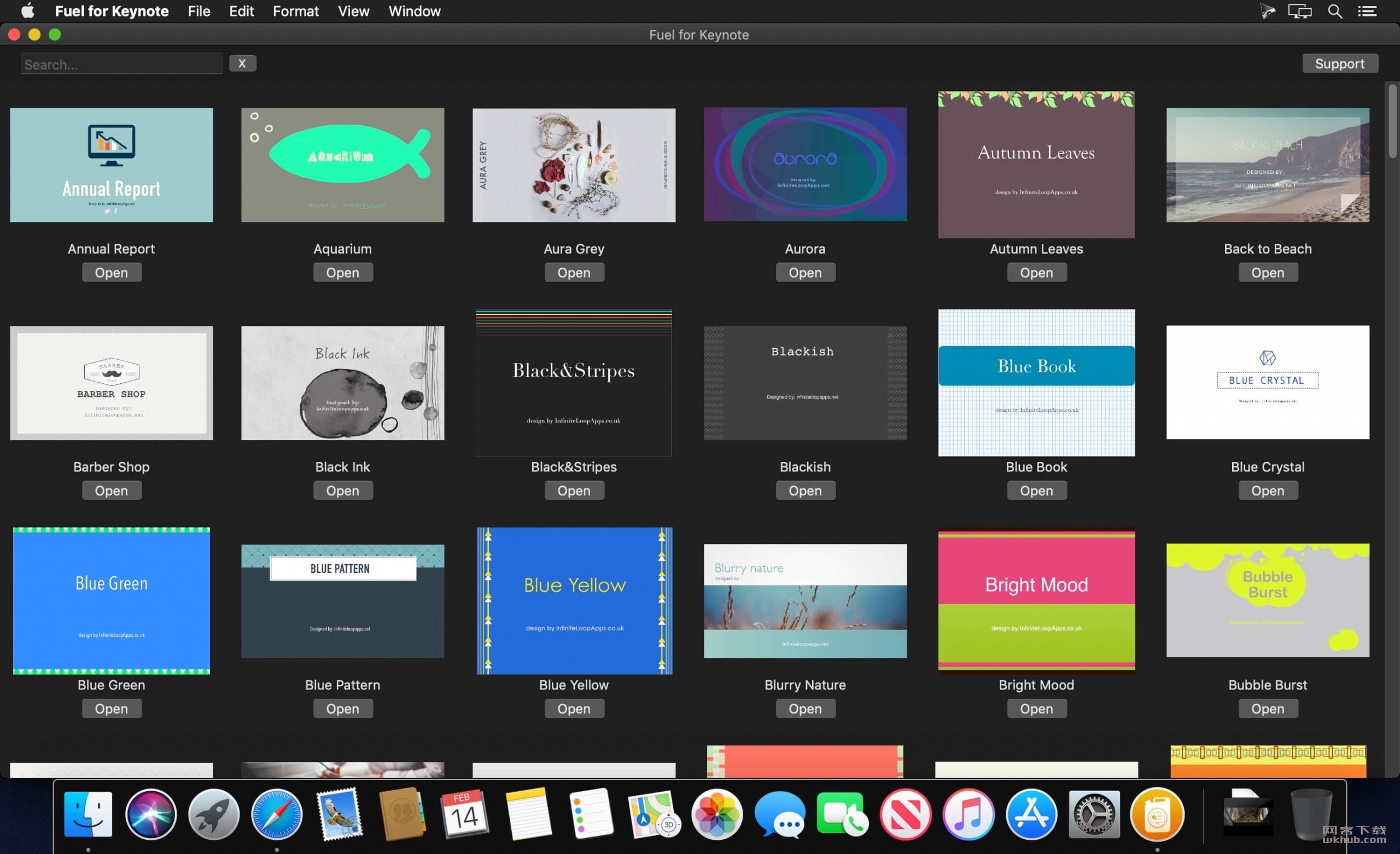Open the View menu
The width and height of the screenshot is (1400, 854).
(353, 11)
